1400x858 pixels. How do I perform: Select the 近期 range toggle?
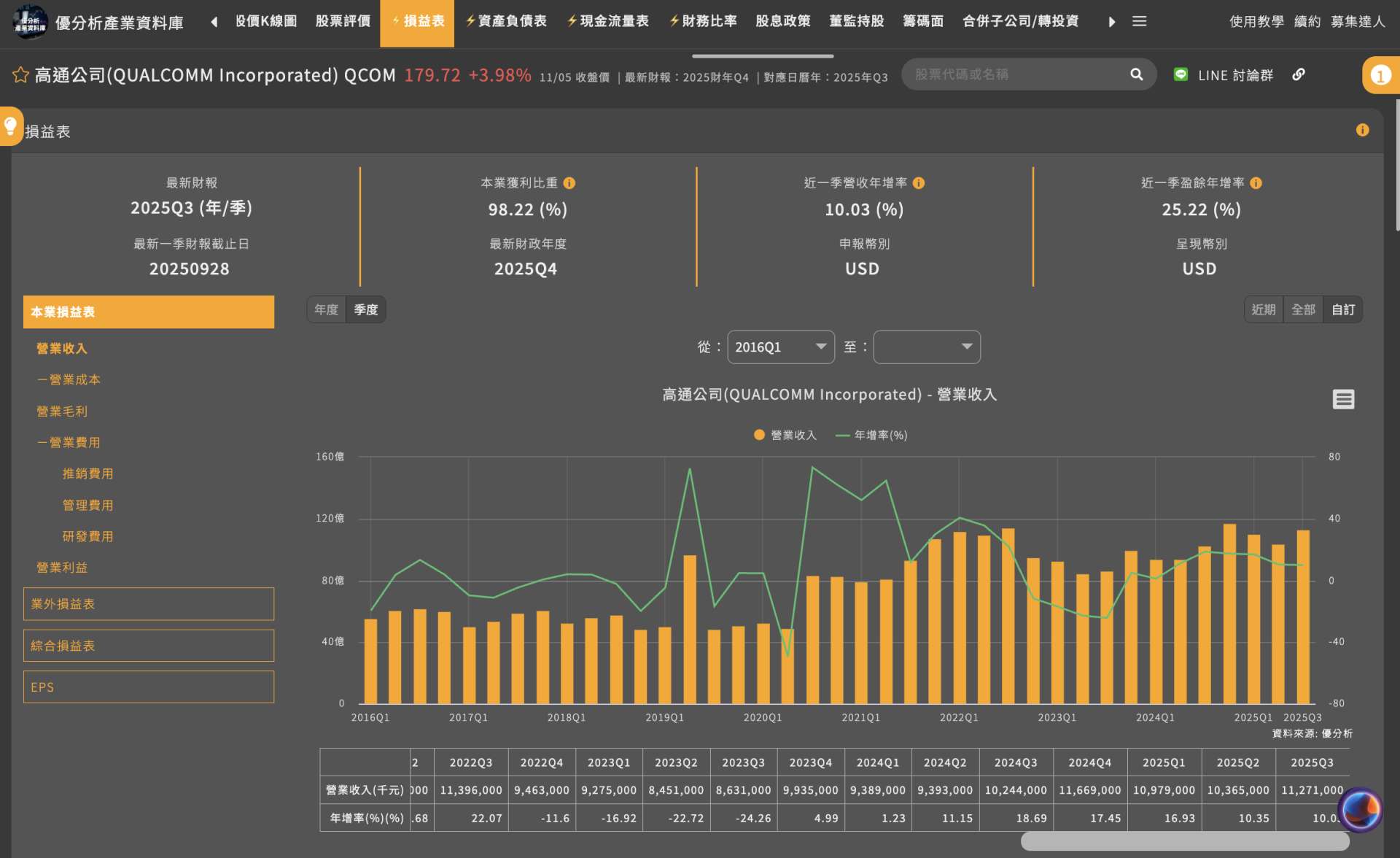(x=1263, y=309)
